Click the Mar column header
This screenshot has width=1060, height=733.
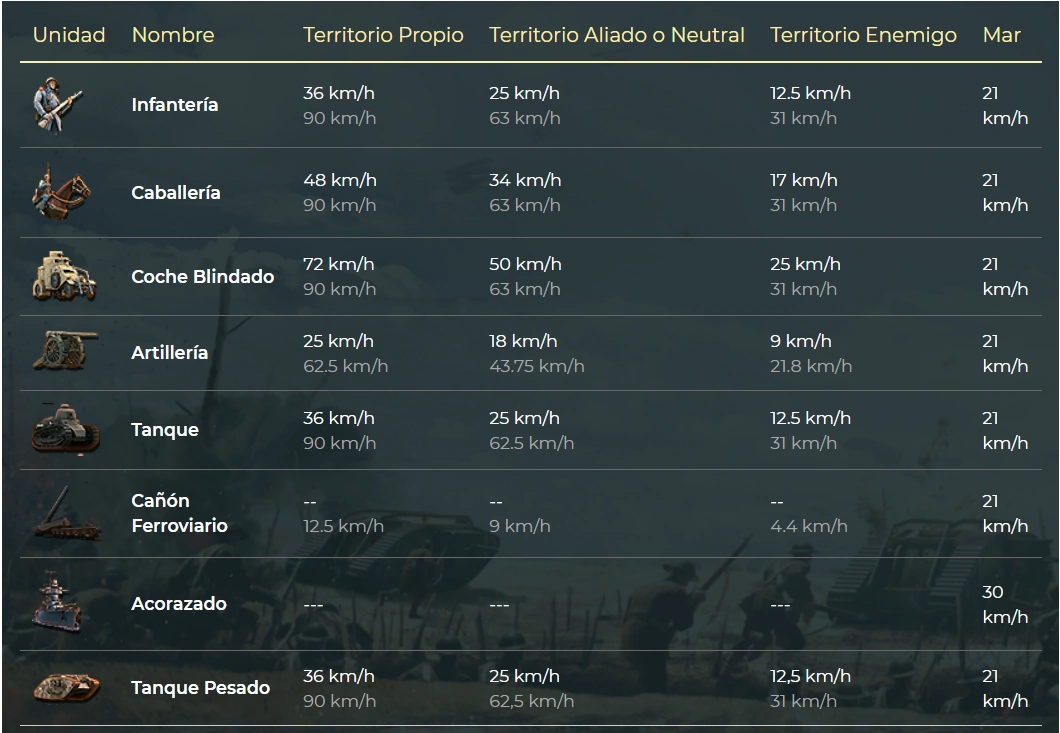click(1001, 35)
